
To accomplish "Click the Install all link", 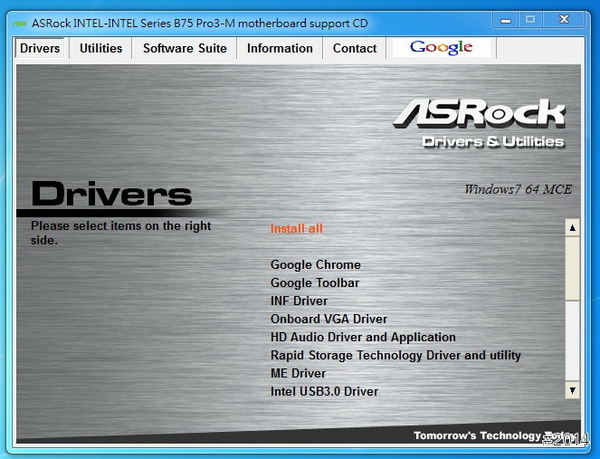I will (297, 229).
